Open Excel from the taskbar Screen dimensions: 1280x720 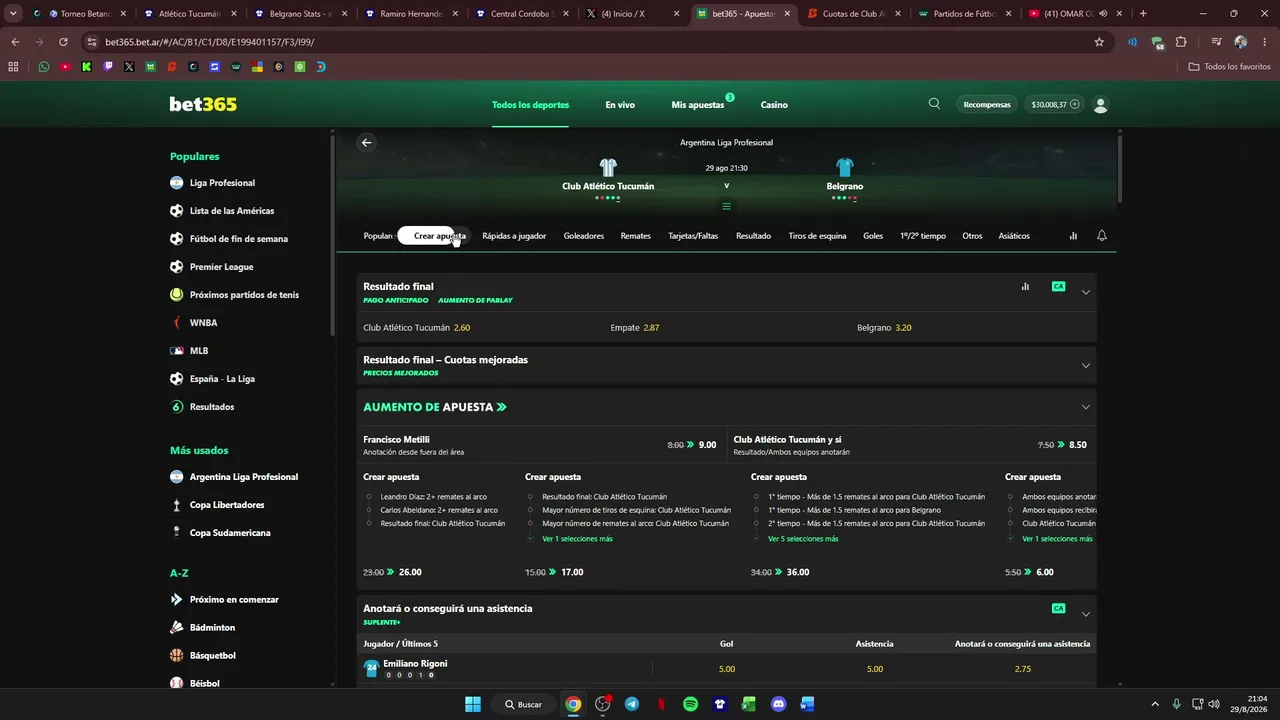[x=748, y=704]
